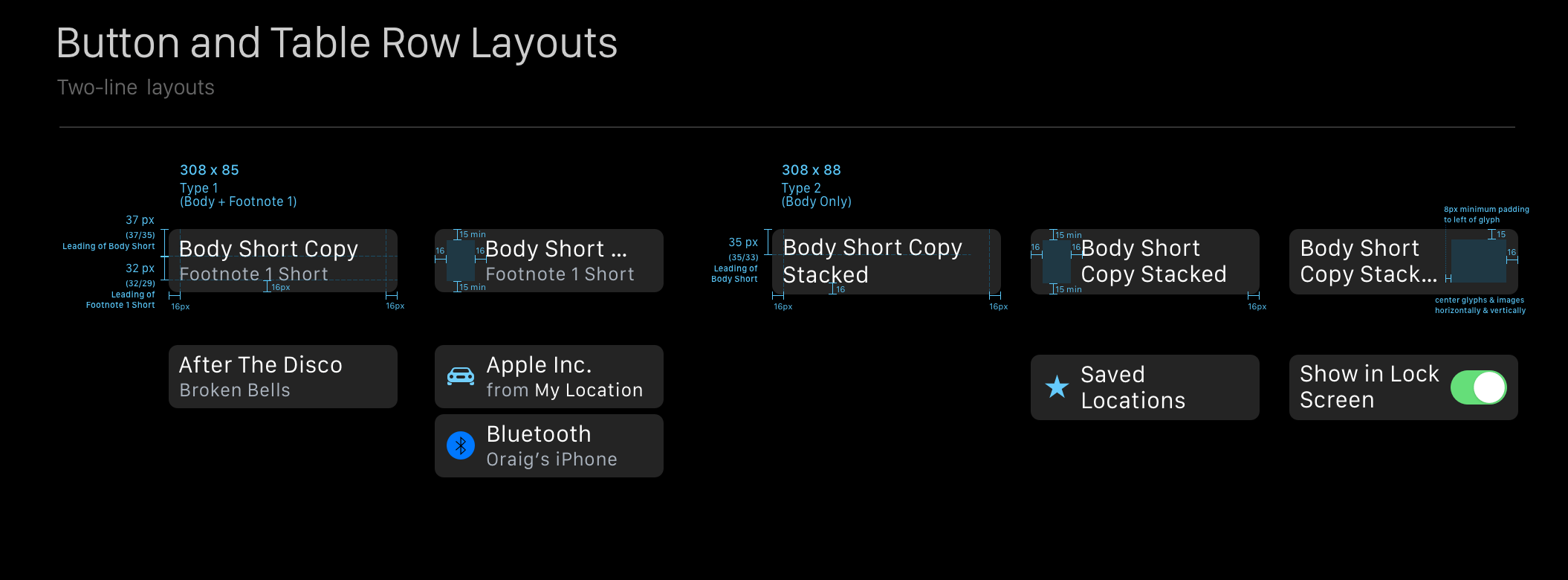The width and height of the screenshot is (1568, 580).
Task: Click the 308 x 85 dimension label
Action: point(209,170)
